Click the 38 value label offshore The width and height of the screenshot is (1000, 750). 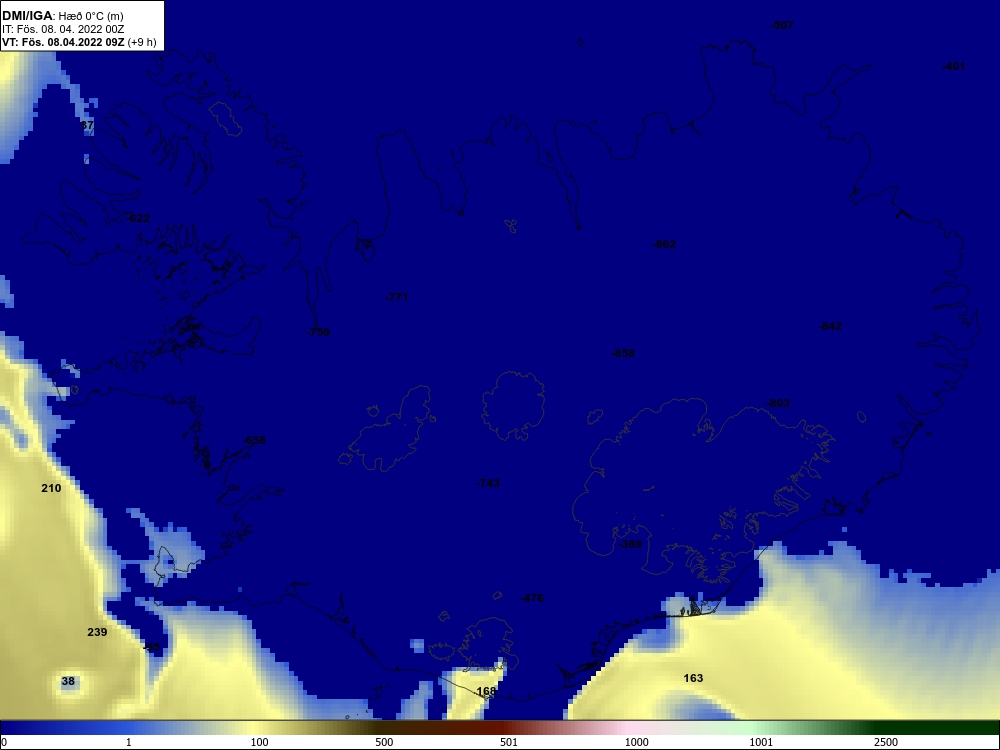coord(68,681)
